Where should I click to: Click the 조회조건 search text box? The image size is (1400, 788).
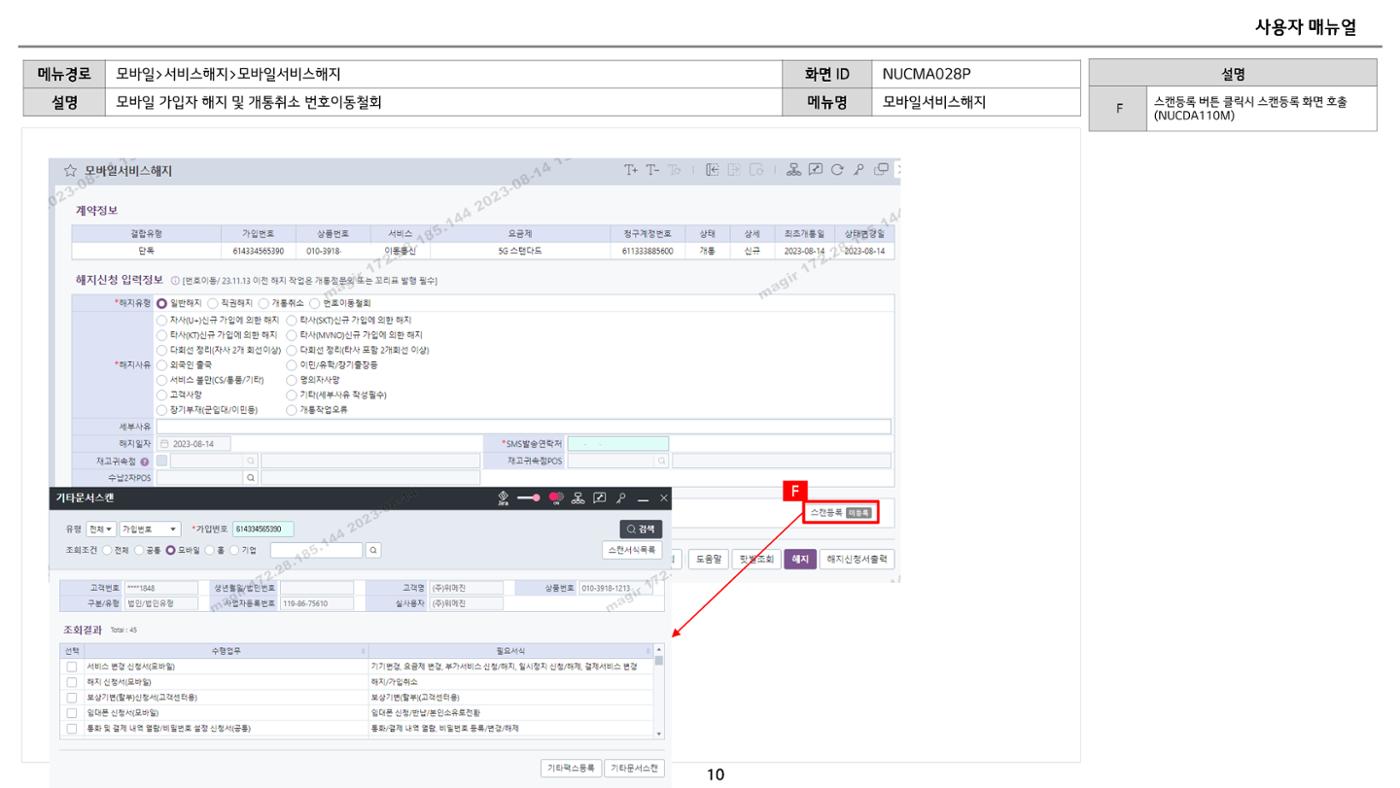pyautogui.click(x=317, y=549)
